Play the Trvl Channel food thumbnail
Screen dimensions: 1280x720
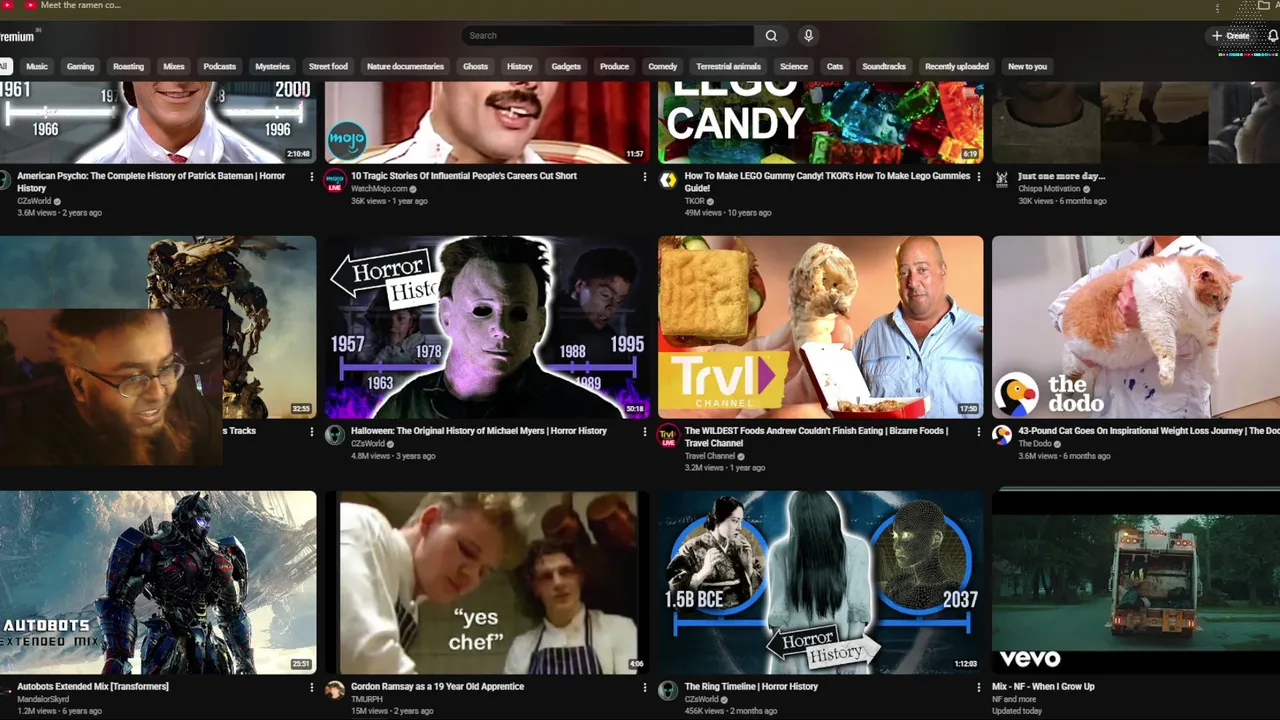(820, 327)
